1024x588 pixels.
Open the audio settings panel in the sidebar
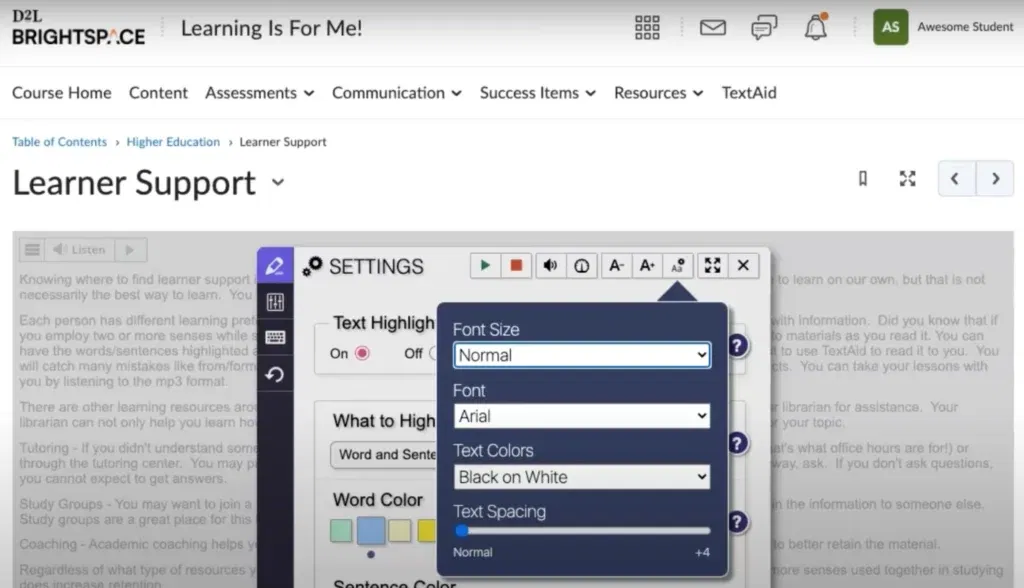275,302
